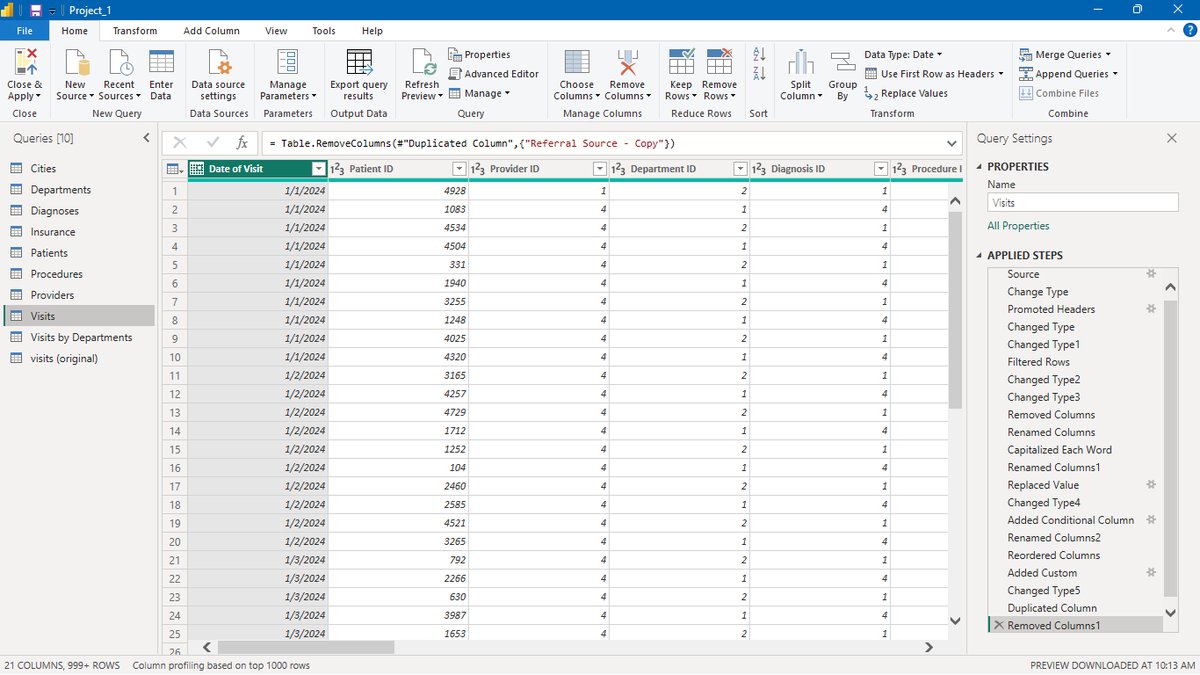
Task: Open the query Properties
Action: (x=480, y=54)
